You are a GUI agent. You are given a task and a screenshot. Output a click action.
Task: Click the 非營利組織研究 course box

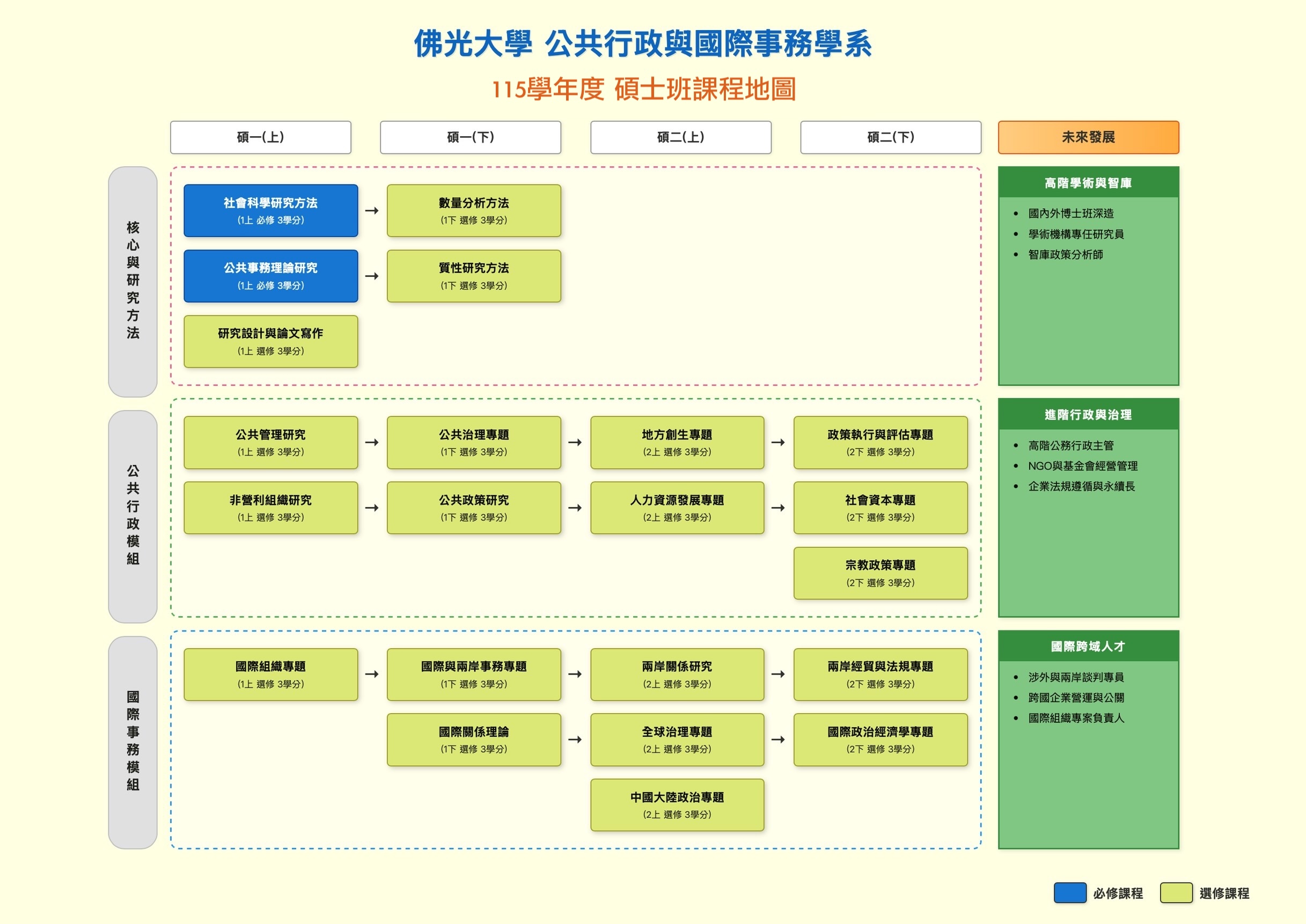tap(270, 508)
